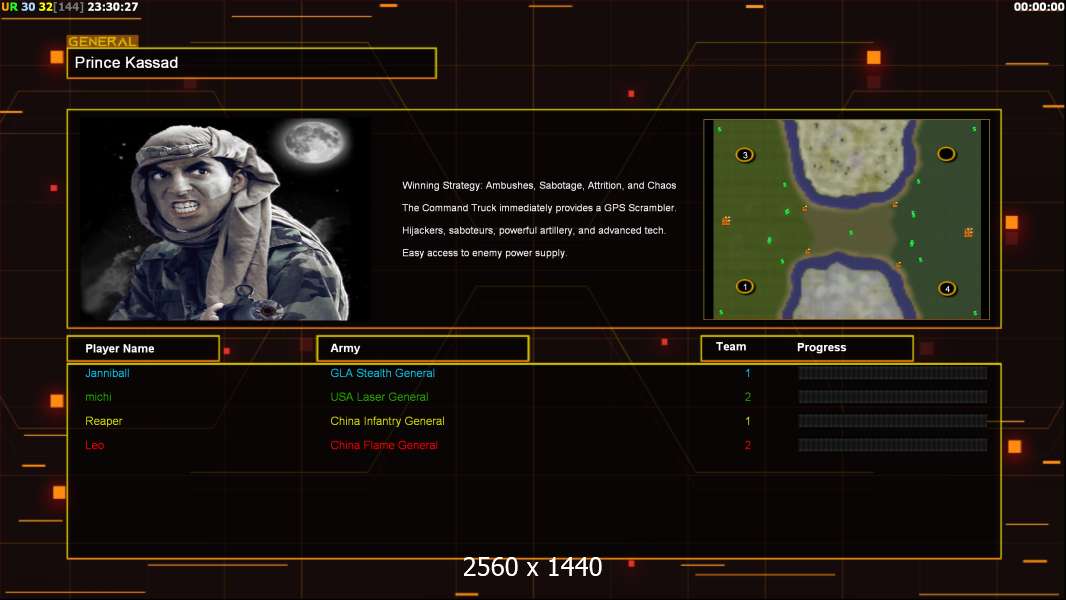This screenshot has width=1066, height=600.
Task: Click Leo's loading progress bar
Action: tap(893, 445)
